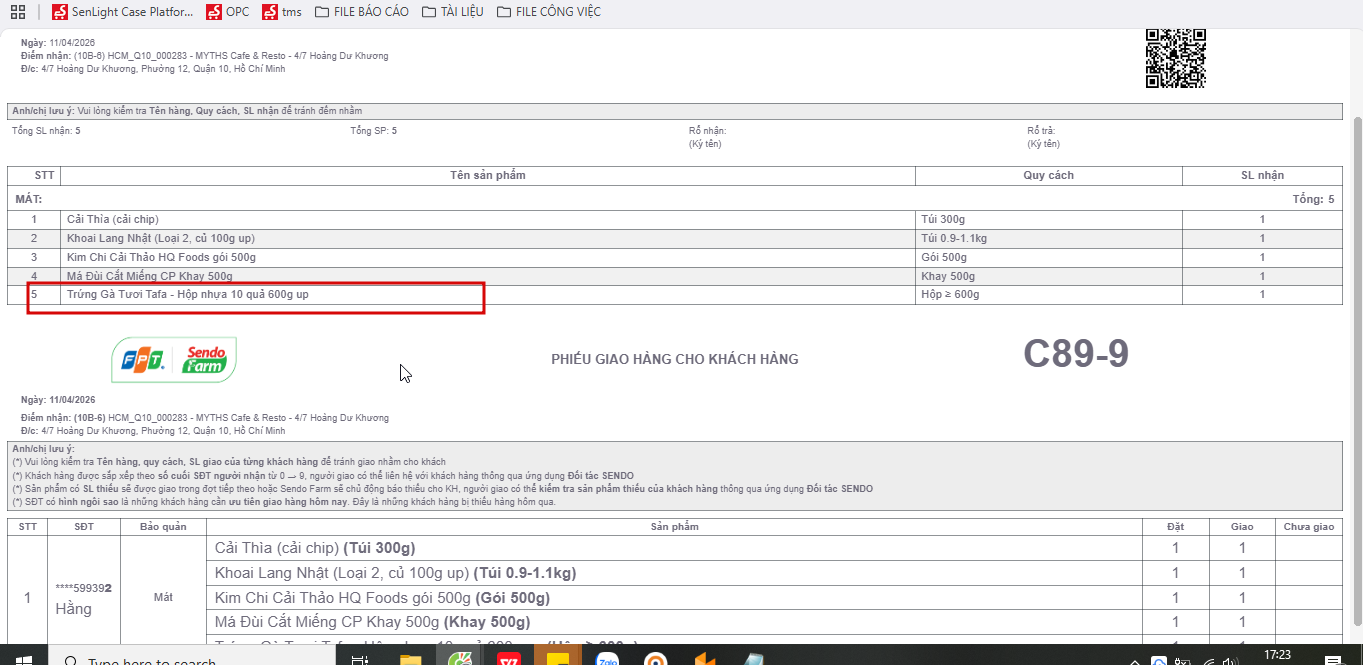Select Cải Thìa (Túi 300g) in lower table
Screen dimensions: 1363x665
[x=315, y=548]
